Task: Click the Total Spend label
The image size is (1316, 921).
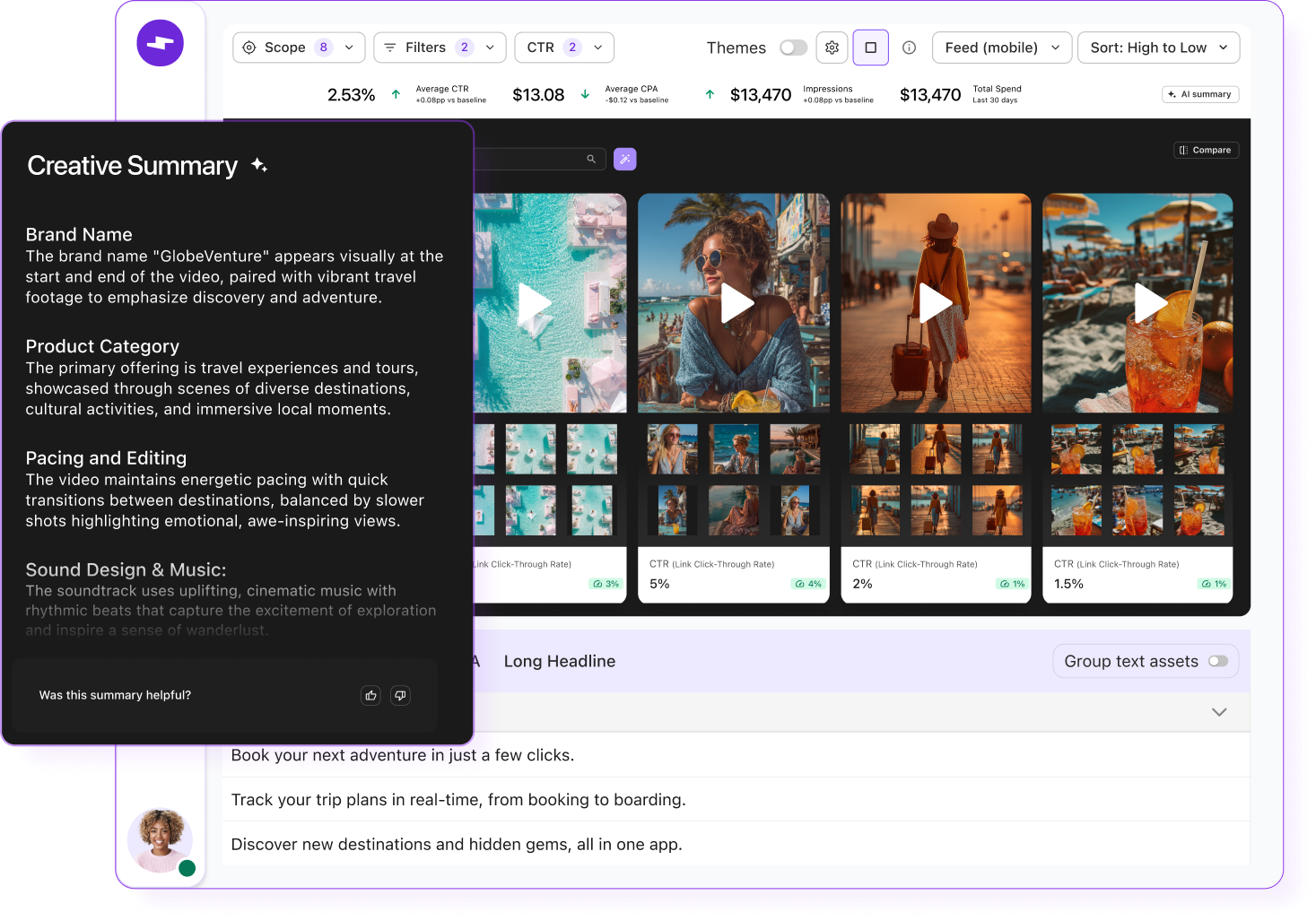Action: coord(997,89)
